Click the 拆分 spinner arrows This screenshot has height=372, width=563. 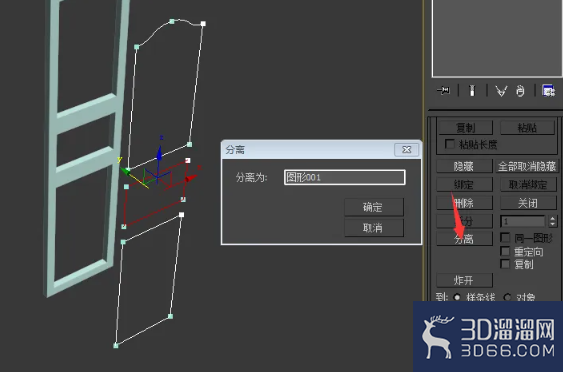point(553,221)
